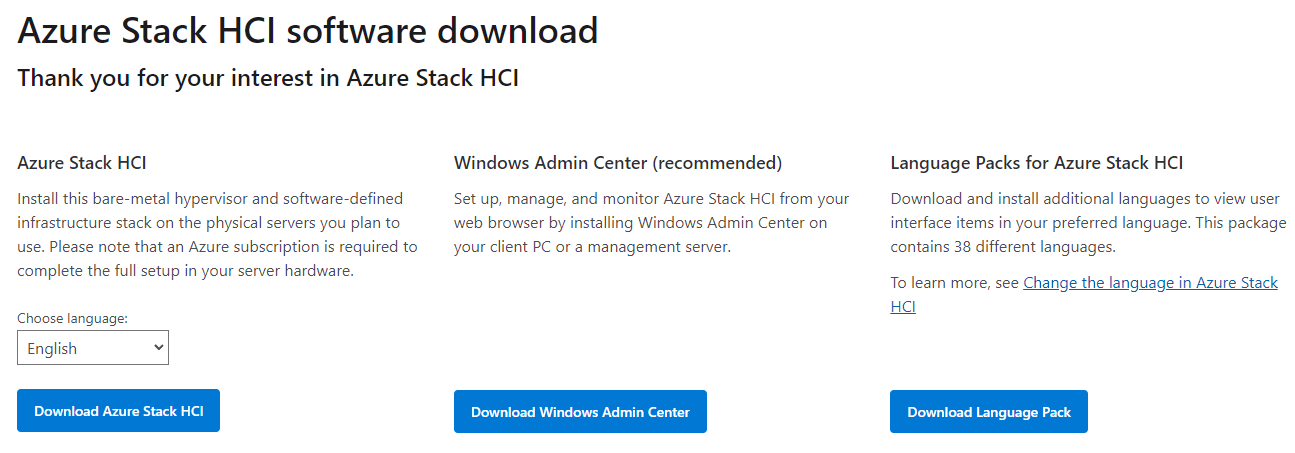The image size is (1295, 453).
Task: Click the word English in the language box
Action: click(52, 348)
